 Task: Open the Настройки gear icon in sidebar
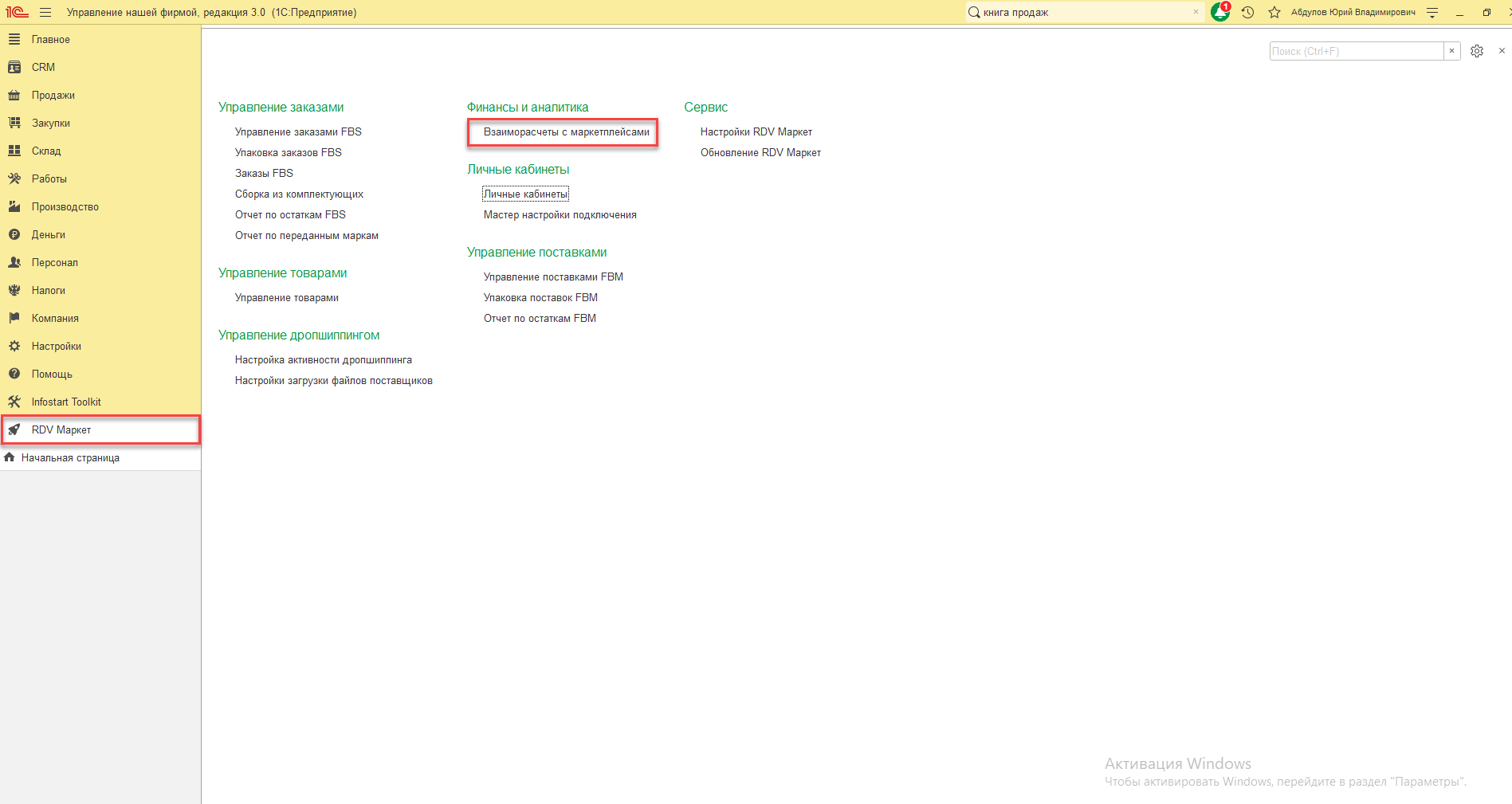pyautogui.click(x=14, y=346)
